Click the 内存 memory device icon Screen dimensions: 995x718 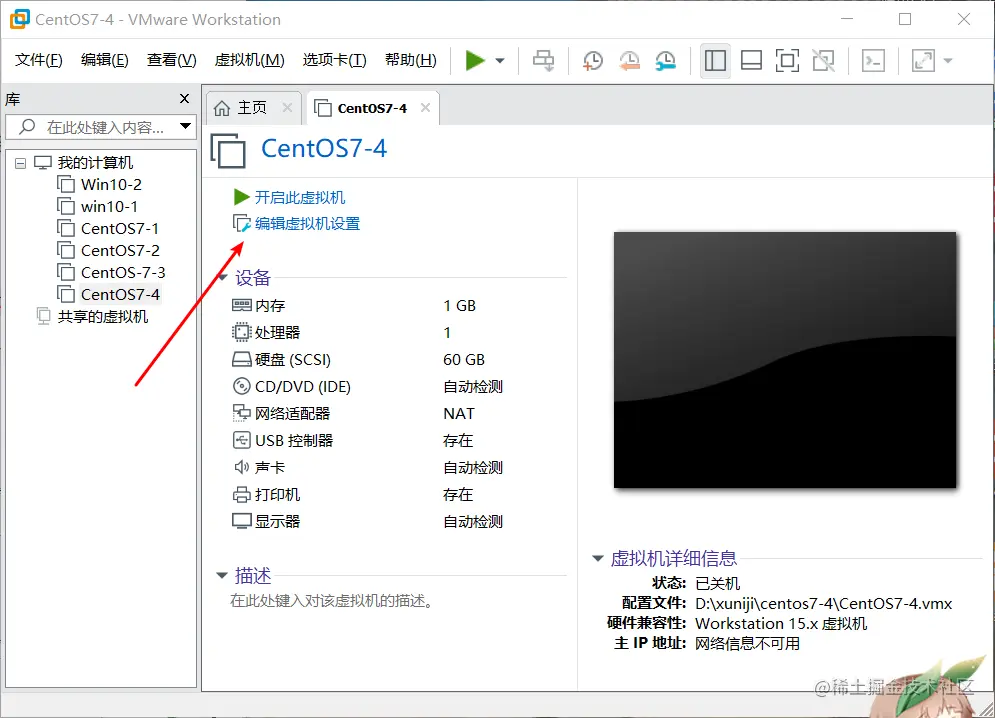[242, 305]
